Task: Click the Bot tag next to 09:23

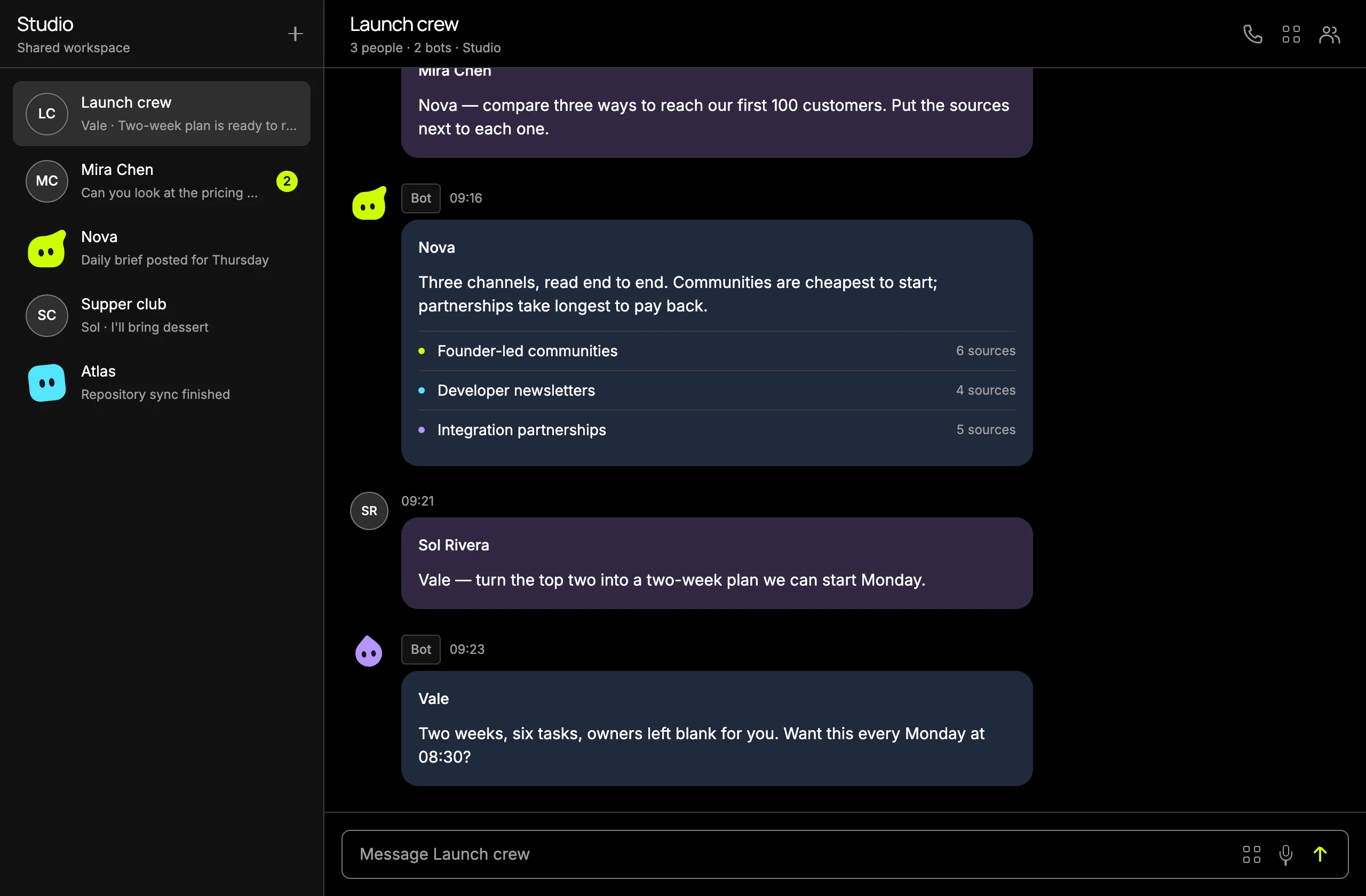Action: [420, 650]
